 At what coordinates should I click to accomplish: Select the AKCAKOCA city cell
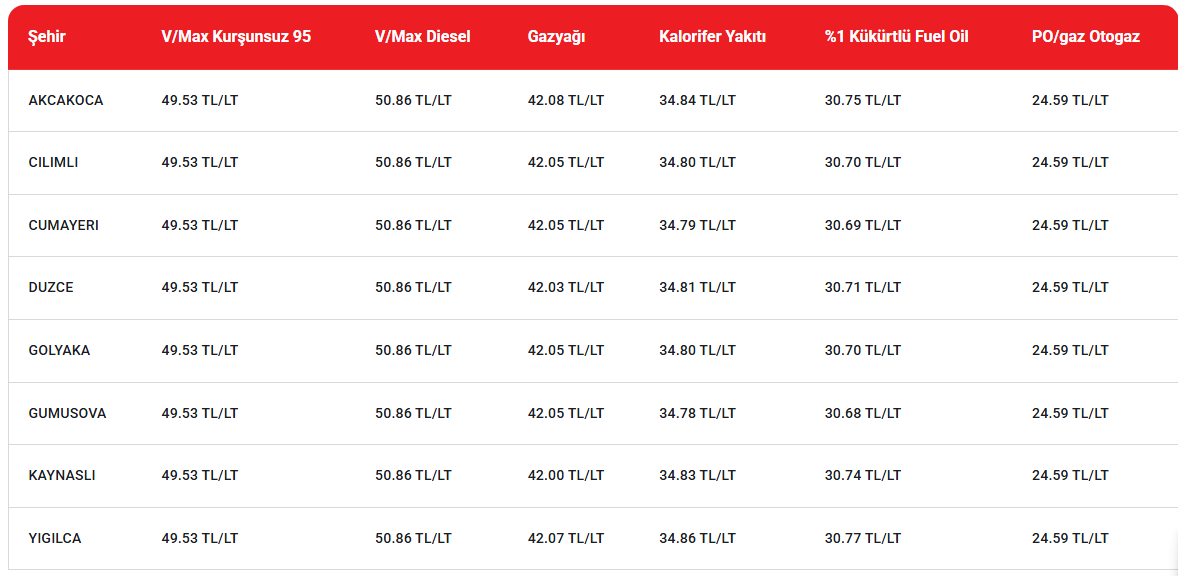pyautogui.click(x=65, y=100)
